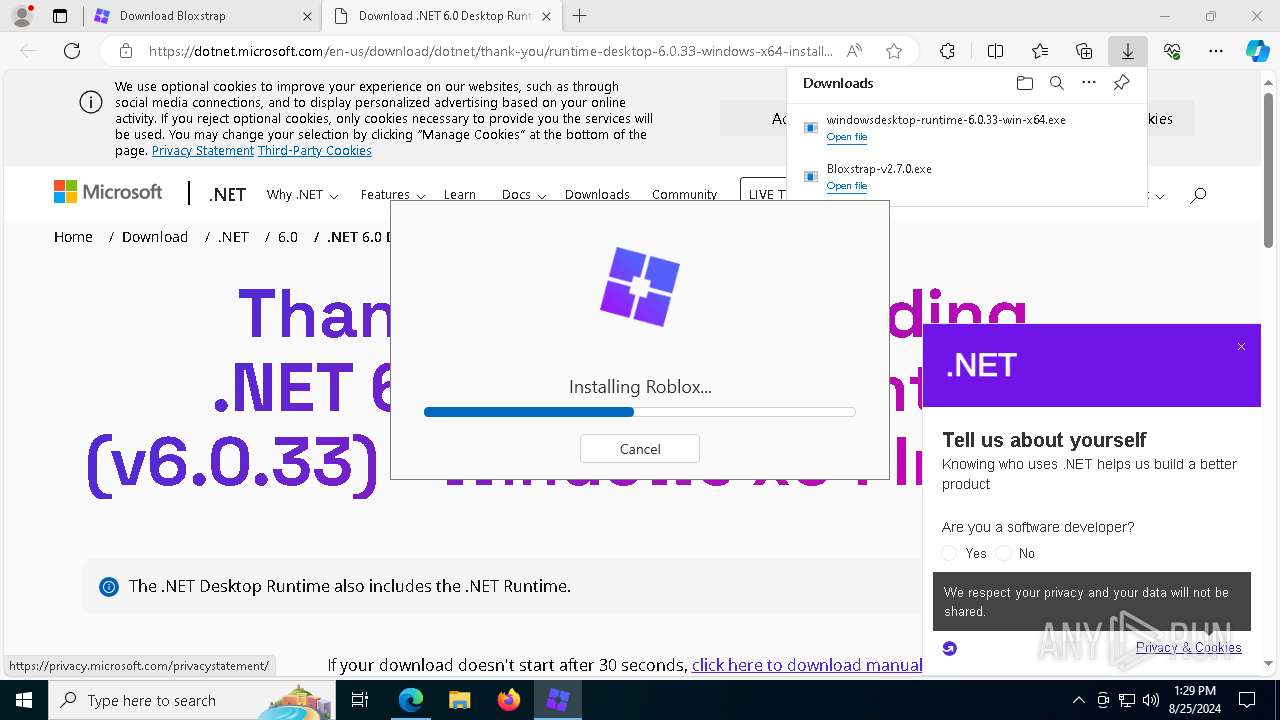Open the Community nav item
The height and width of the screenshot is (720, 1280).
click(685, 195)
